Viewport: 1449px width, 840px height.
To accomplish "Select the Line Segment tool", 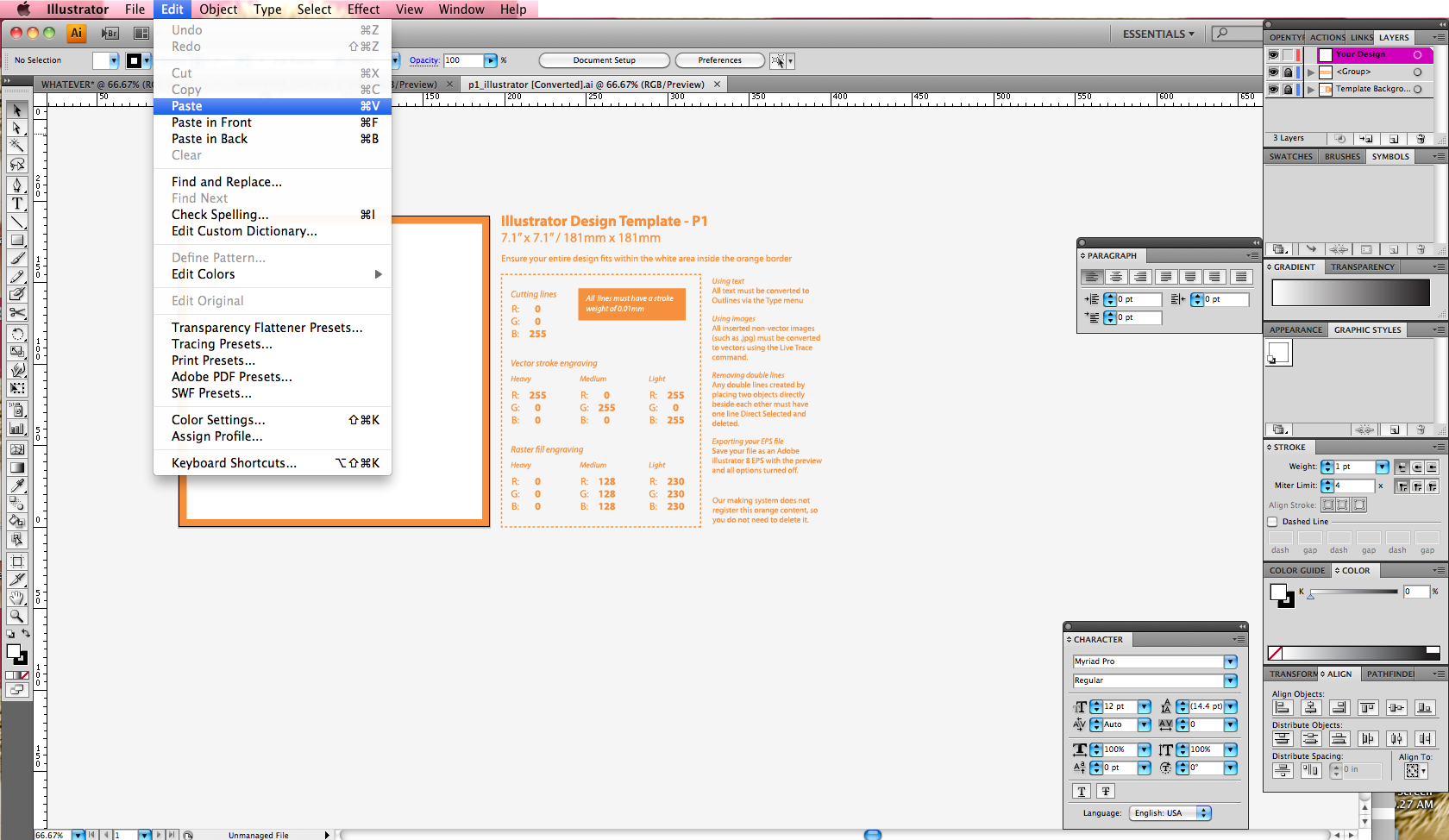I will (16, 222).
